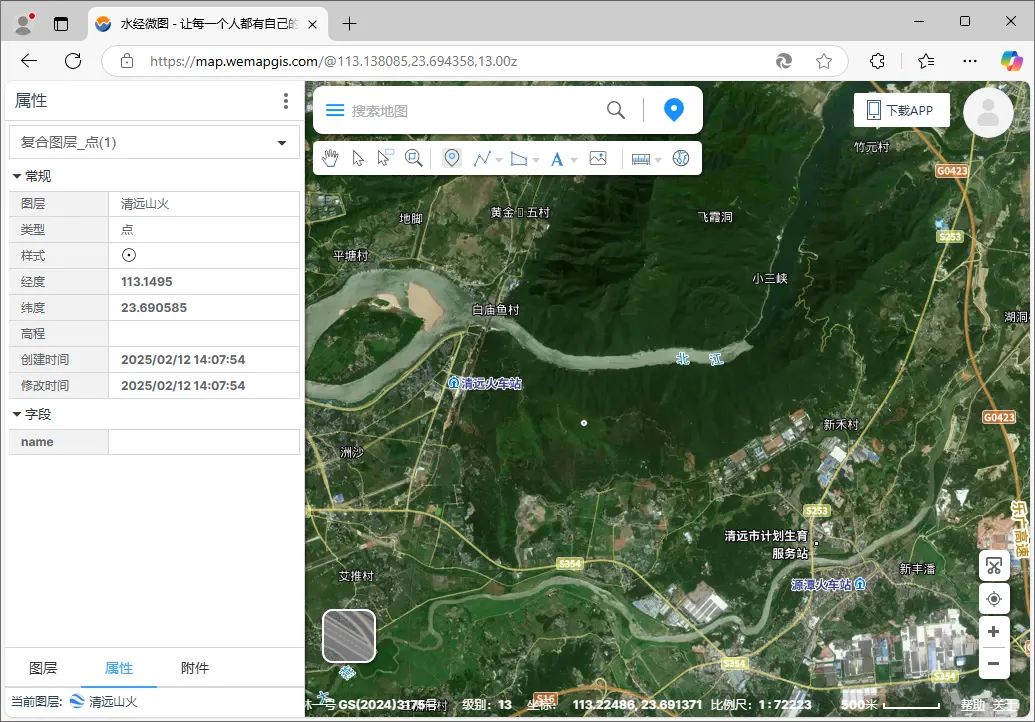Open the 属性 panel three-dot menu
The image size is (1035, 722).
286,101
